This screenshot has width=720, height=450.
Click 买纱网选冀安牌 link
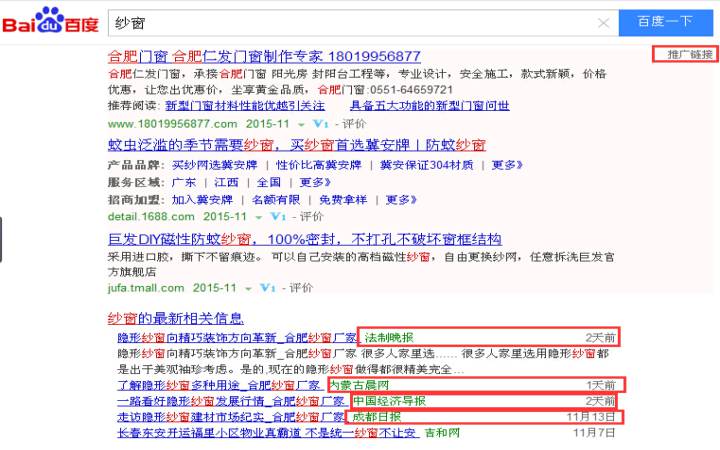coord(214,165)
